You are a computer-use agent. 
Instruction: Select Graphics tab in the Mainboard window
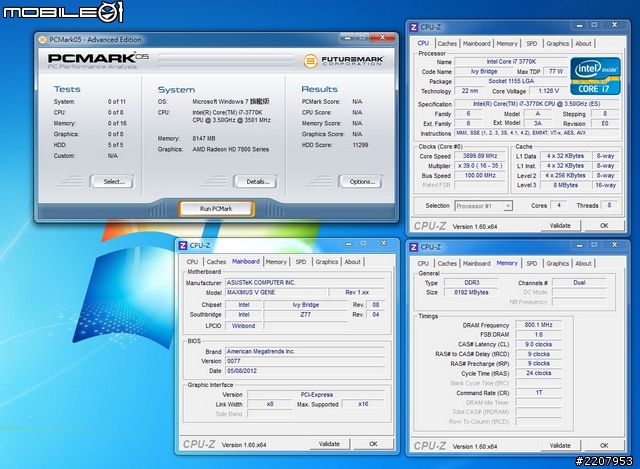(327, 262)
